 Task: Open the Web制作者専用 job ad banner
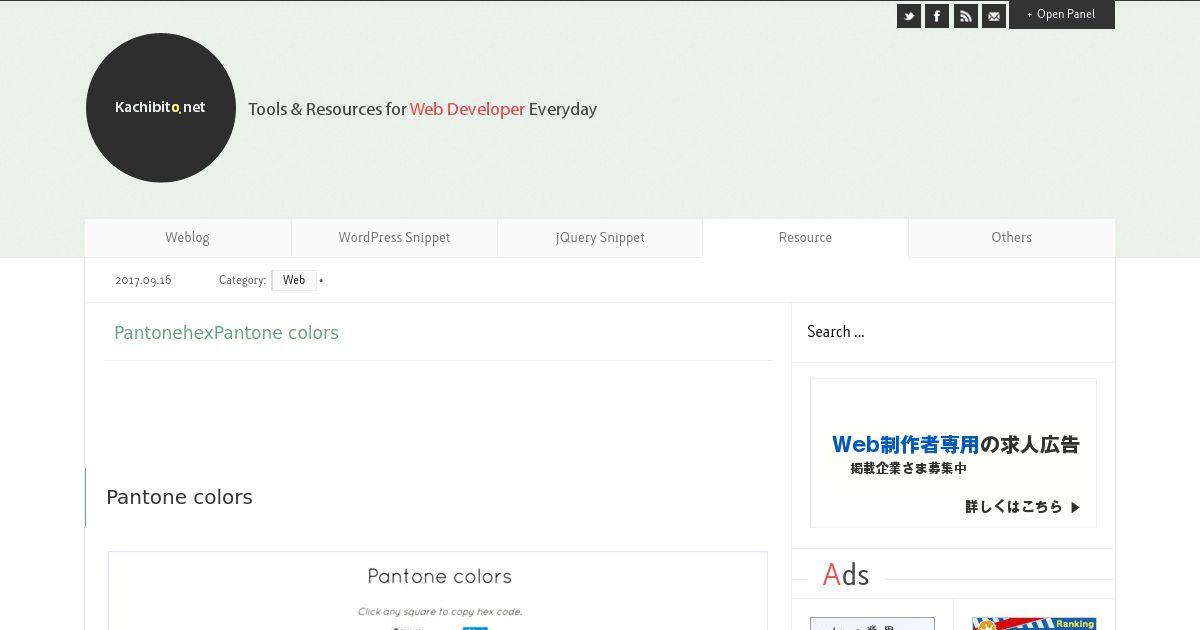[x=953, y=453]
